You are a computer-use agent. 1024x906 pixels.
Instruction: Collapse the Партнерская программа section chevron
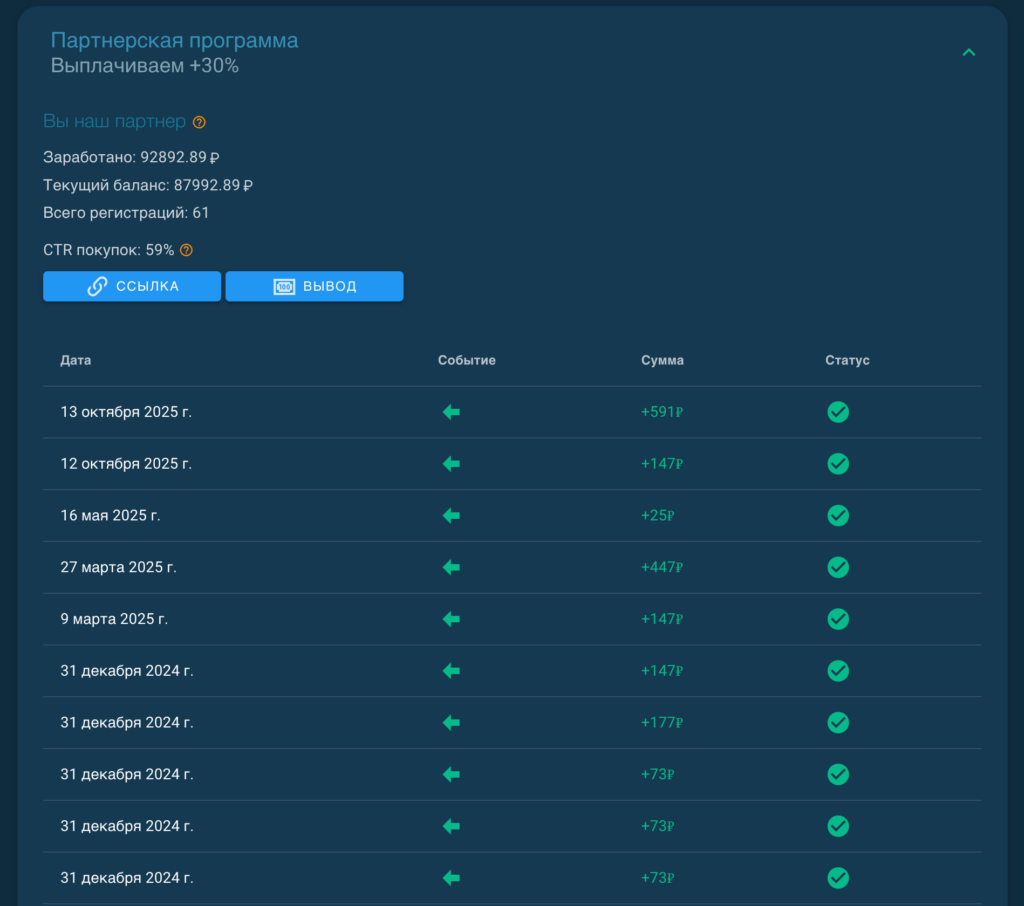(x=968, y=53)
